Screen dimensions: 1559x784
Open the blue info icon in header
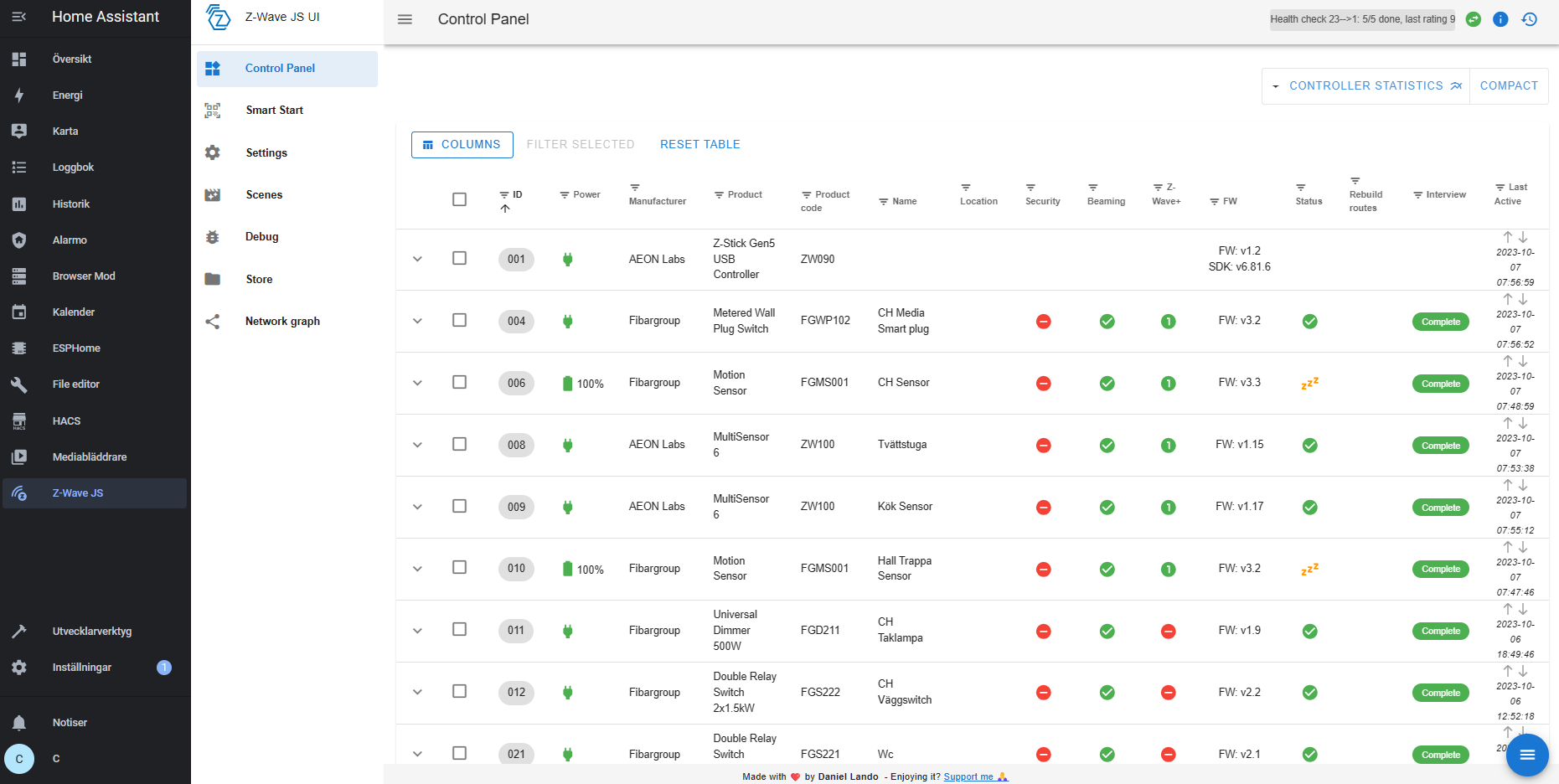pos(1500,19)
